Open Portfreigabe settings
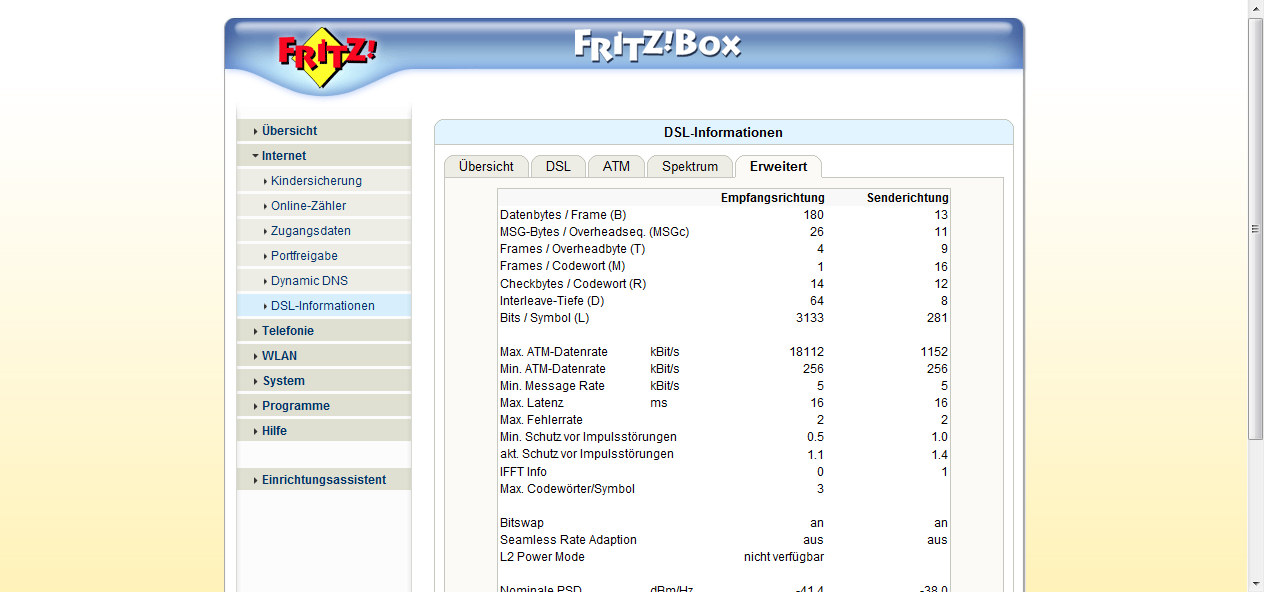The height and width of the screenshot is (592, 1264). click(304, 256)
